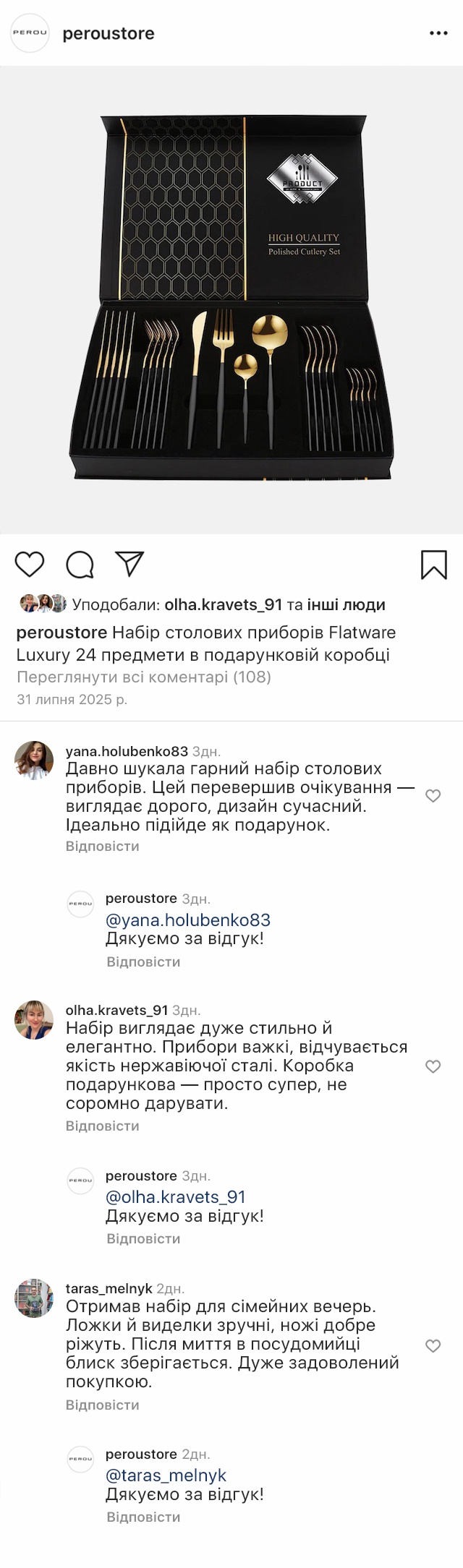View olha.kravets_91's comment avatar
The image size is (463, 1568).
(34, 1020)
